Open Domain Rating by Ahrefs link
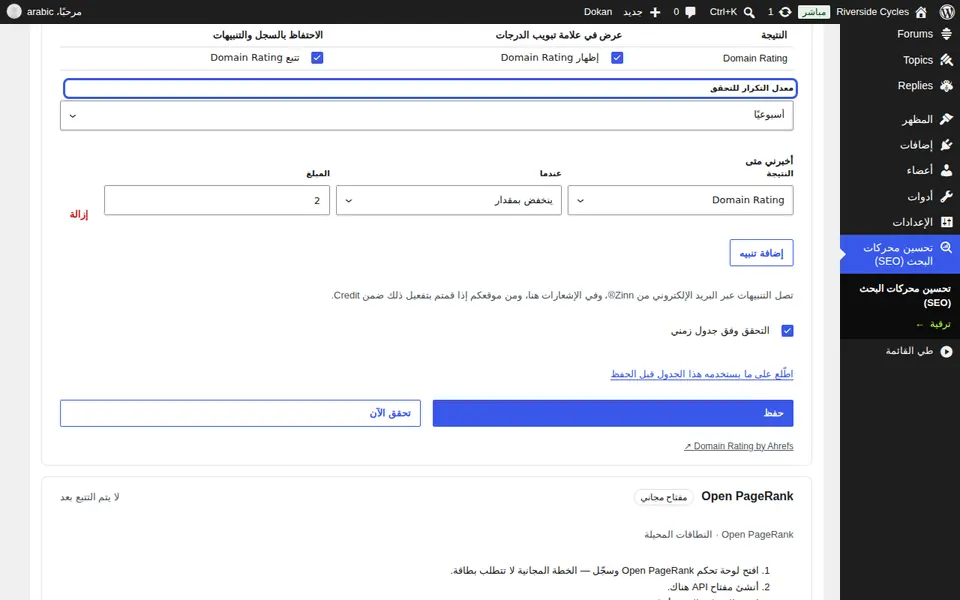Screen dimensions: 960x600 (738, 446)
